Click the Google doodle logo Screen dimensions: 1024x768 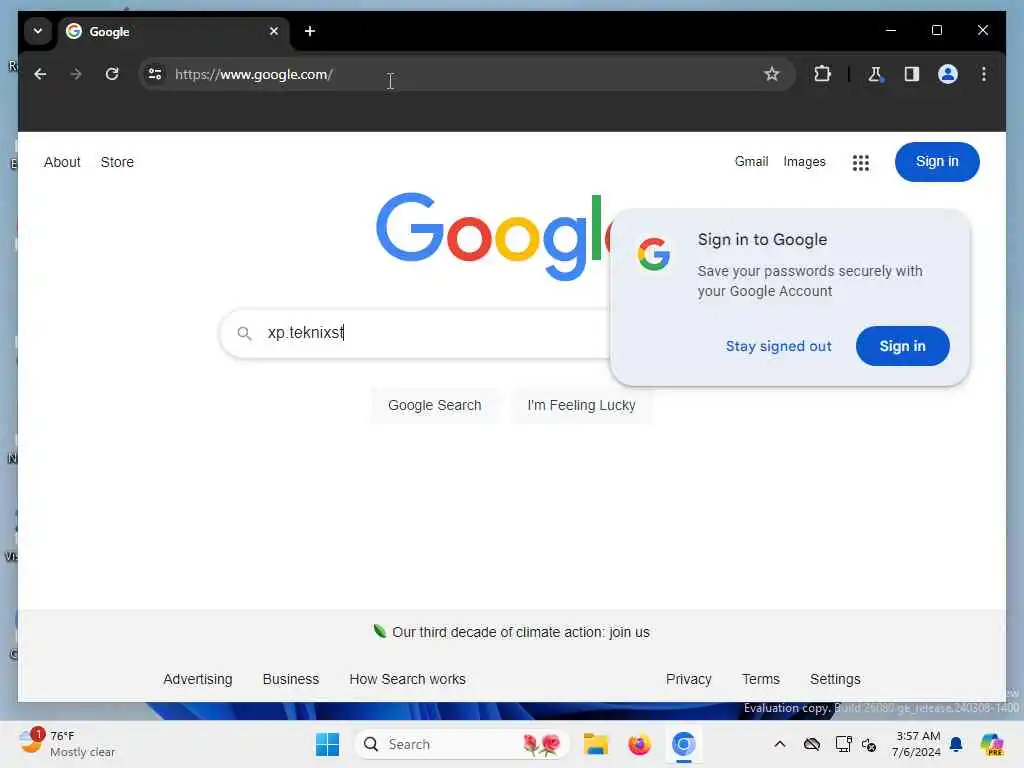492,236
